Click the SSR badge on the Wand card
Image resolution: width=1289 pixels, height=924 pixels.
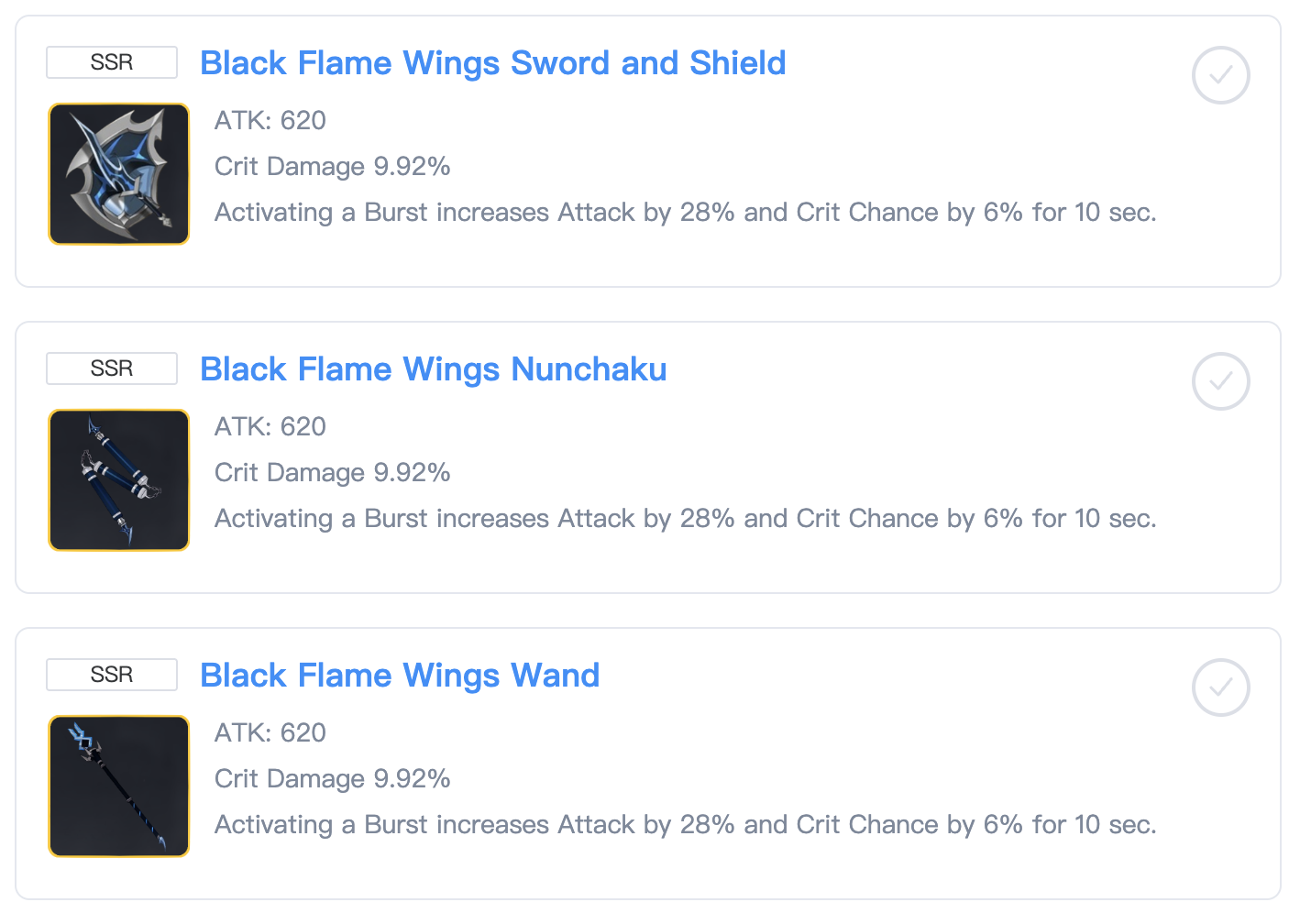(x=111, y=675)
